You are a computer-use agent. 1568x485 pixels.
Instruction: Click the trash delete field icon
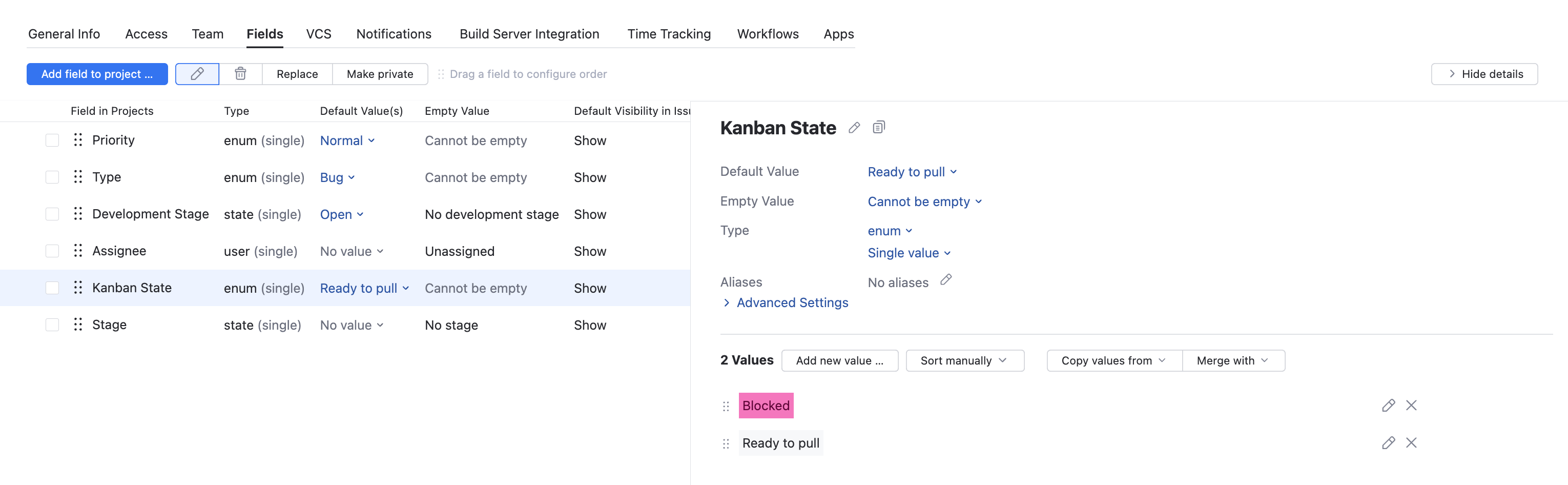point(240,74)
